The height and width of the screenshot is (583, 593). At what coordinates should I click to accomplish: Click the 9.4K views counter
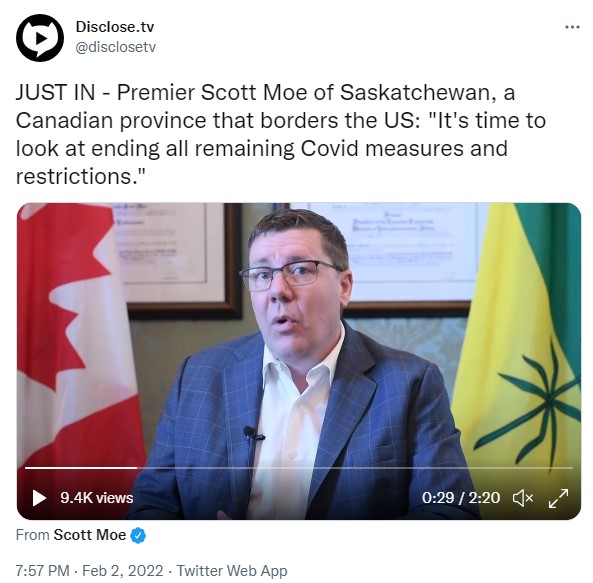pyautogui.click(x=97, y=498)
